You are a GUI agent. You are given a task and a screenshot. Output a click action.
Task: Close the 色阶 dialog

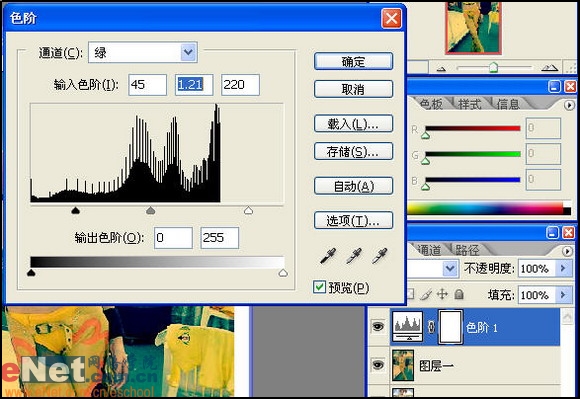(x=391, y=18)
